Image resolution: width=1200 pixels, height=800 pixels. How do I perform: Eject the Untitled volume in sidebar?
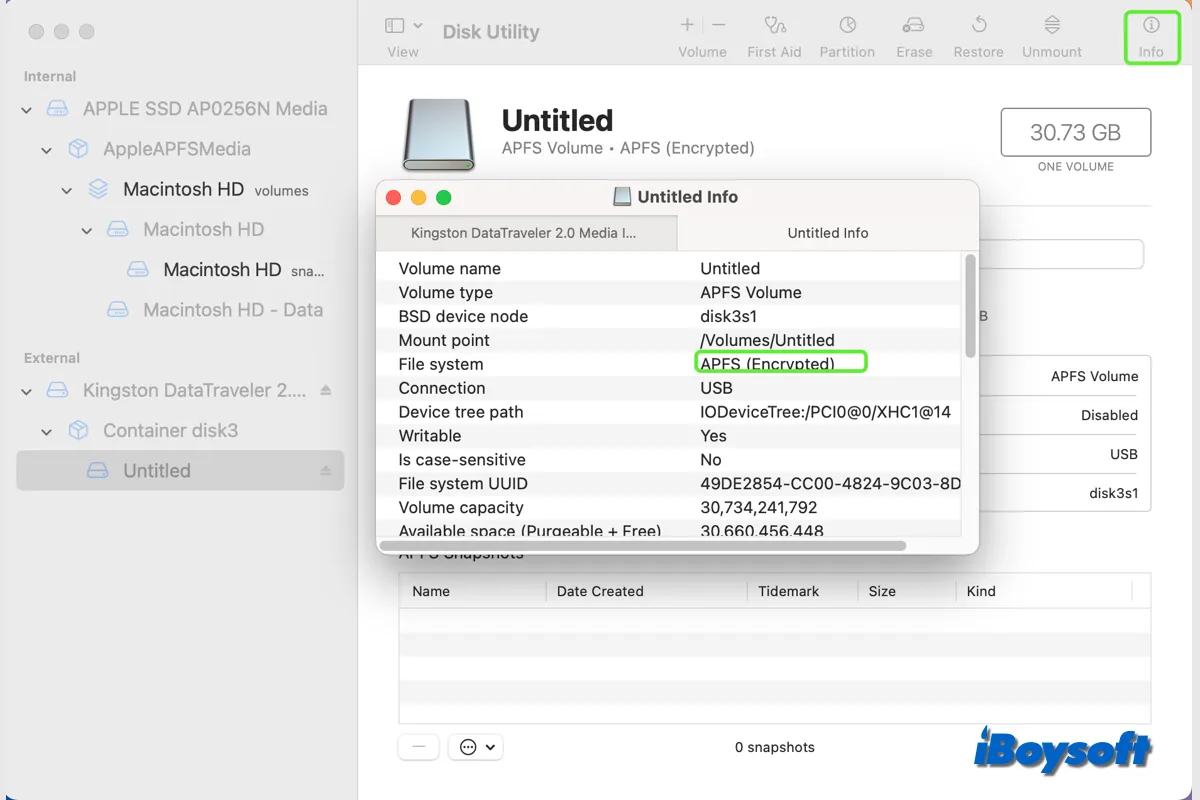tap(326, 470)
